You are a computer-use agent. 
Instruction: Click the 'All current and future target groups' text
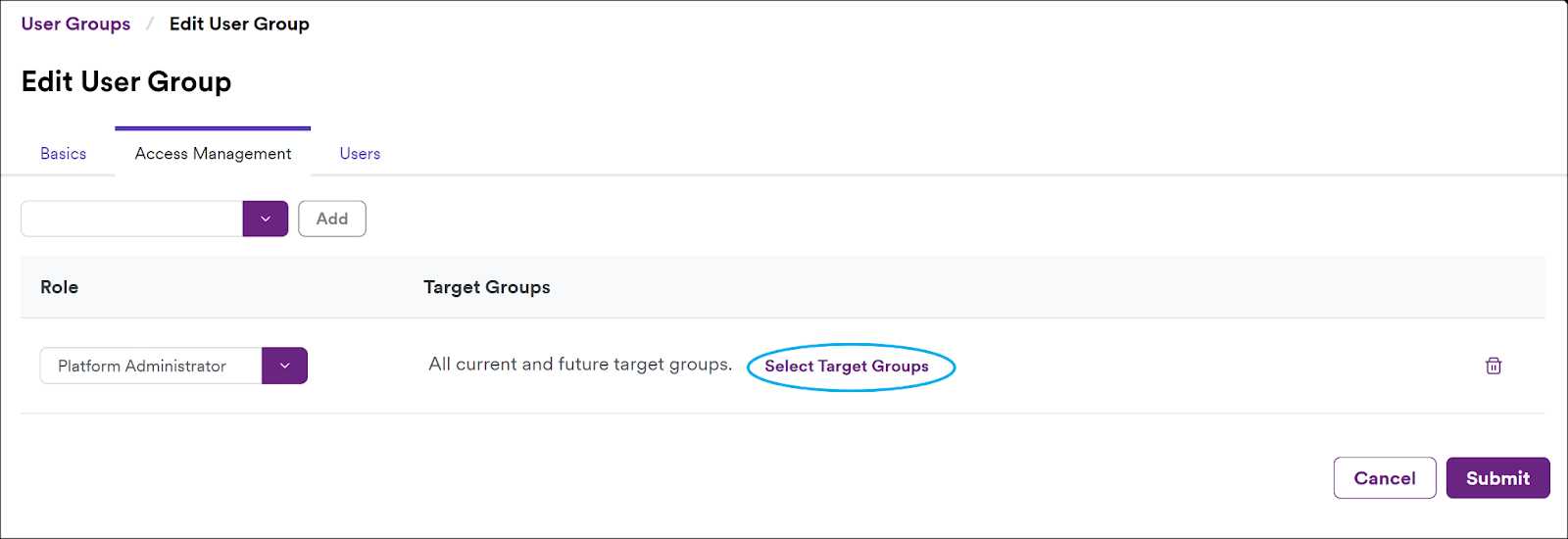tap(580, 365)
